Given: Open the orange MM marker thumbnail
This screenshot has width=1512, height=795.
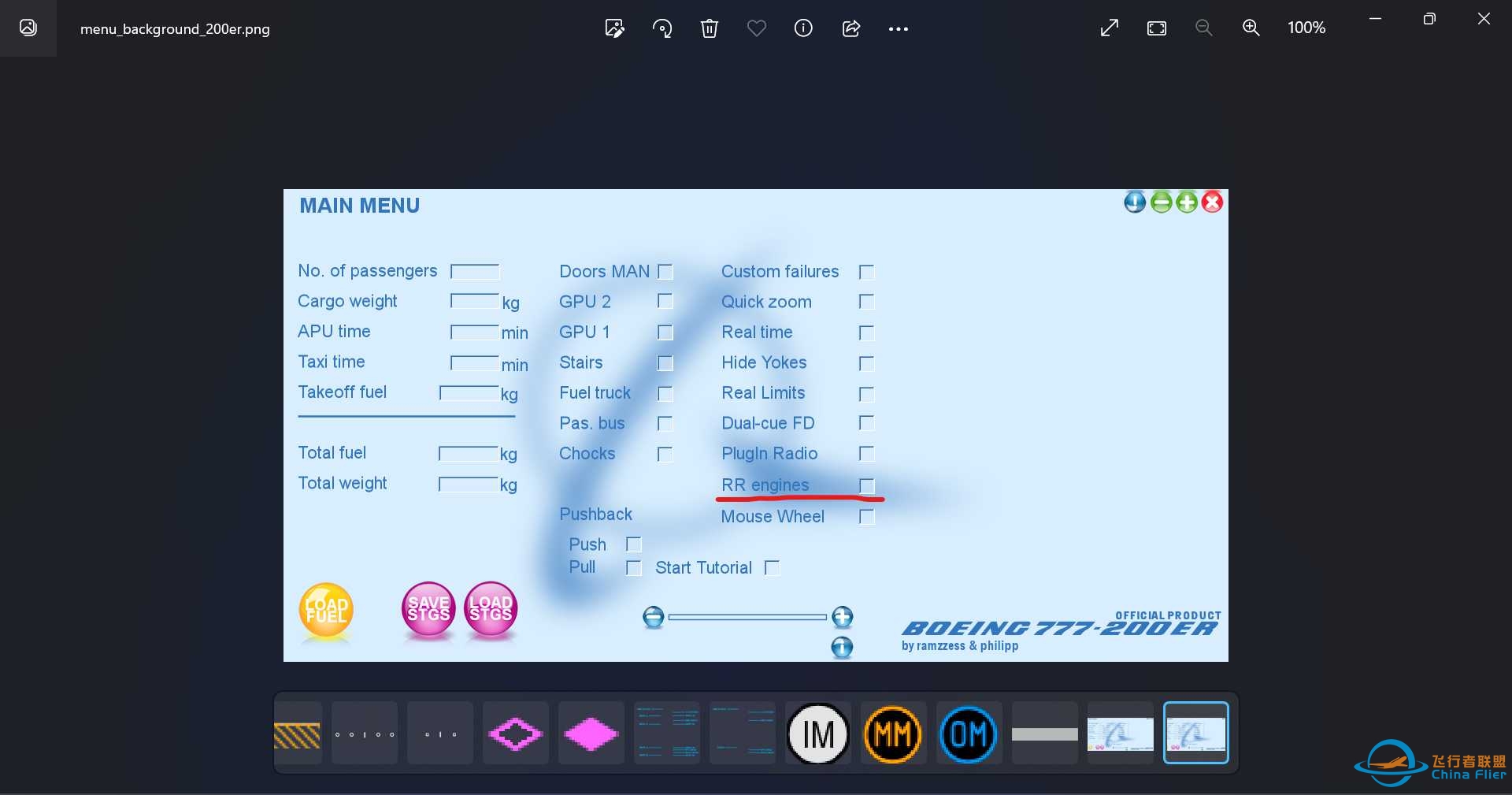Looking at the screenshot, I should pyautogui.click(x=893, y=734).
